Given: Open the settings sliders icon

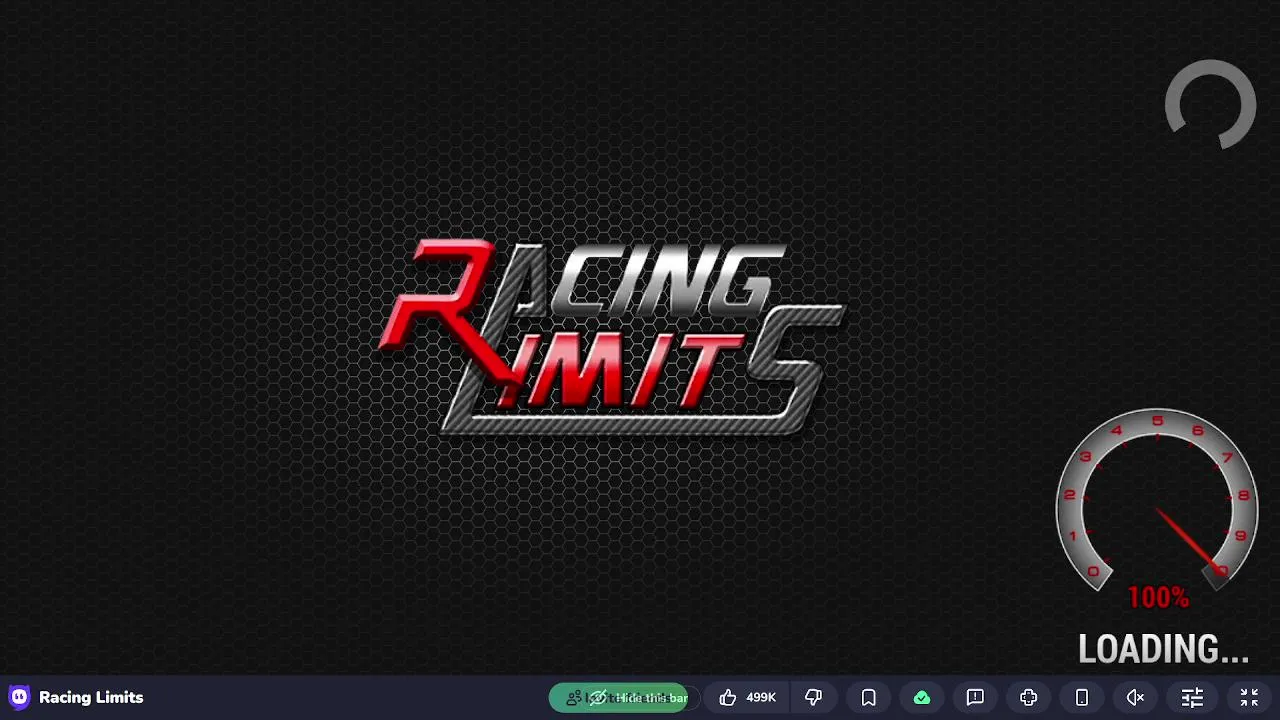Looking at the screenshot, I should click(1192, 698).
